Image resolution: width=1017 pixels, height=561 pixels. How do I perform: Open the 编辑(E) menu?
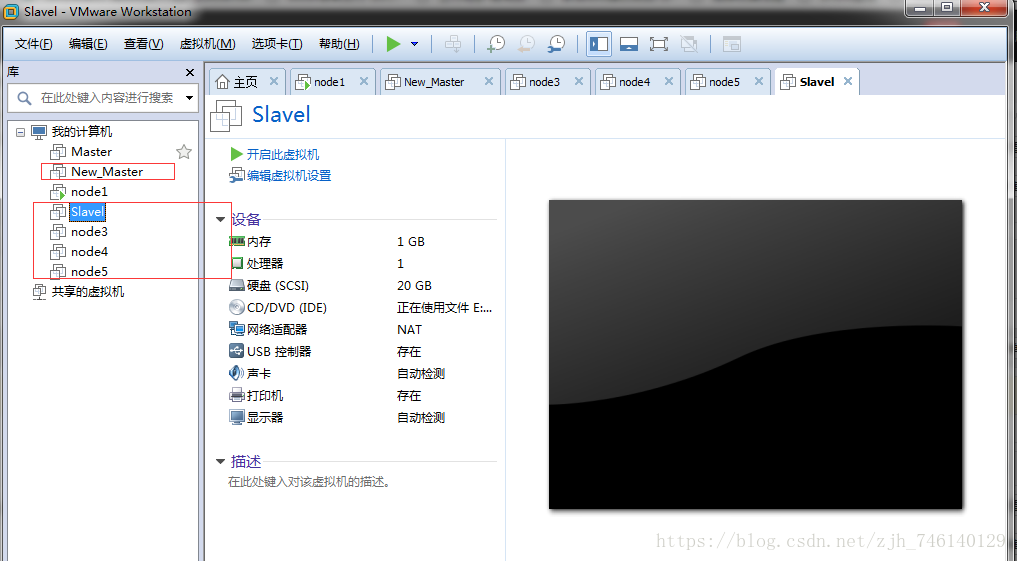pos(88,44)
